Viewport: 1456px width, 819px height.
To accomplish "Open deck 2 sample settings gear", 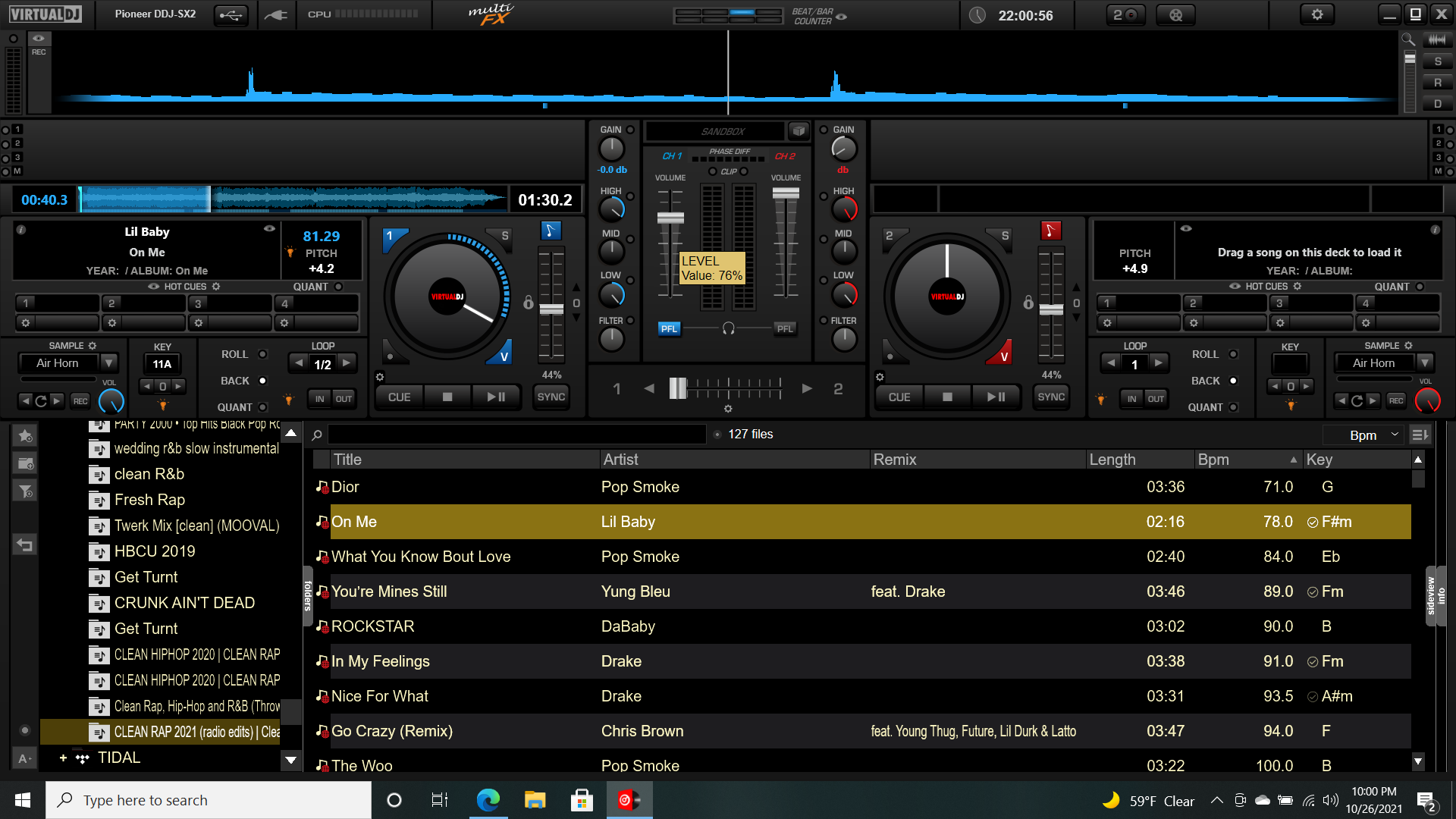I will 1408,346.
